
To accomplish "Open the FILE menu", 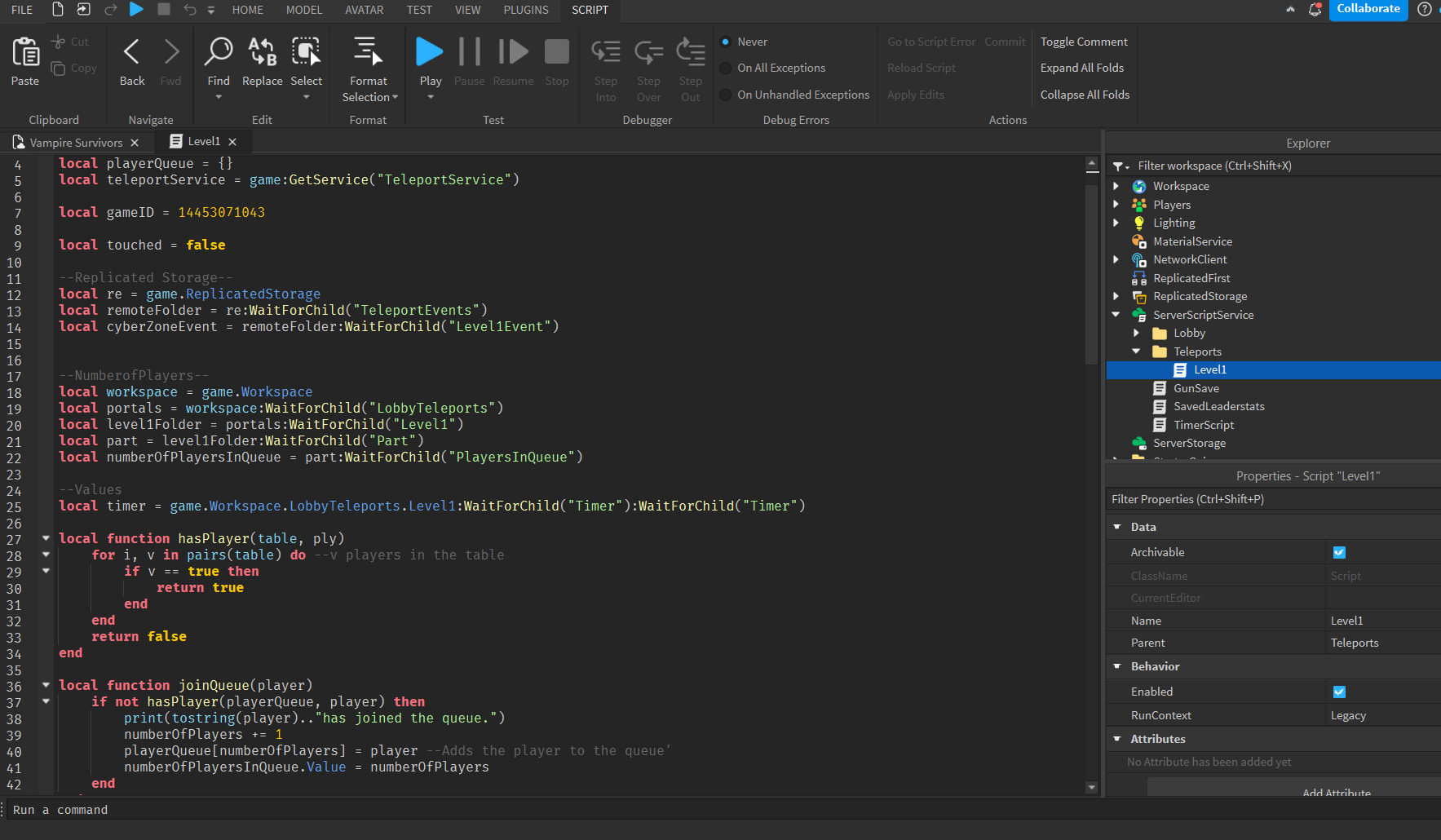I will [22, 10].
